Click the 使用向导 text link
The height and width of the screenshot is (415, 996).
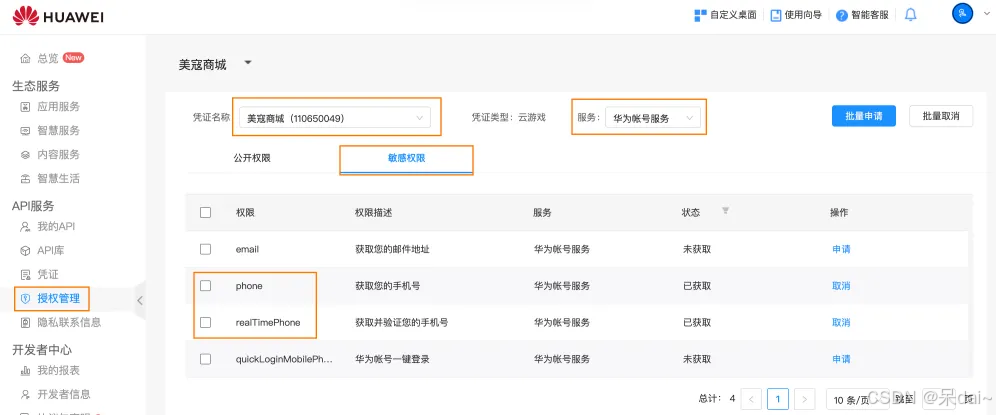(804, 15)
